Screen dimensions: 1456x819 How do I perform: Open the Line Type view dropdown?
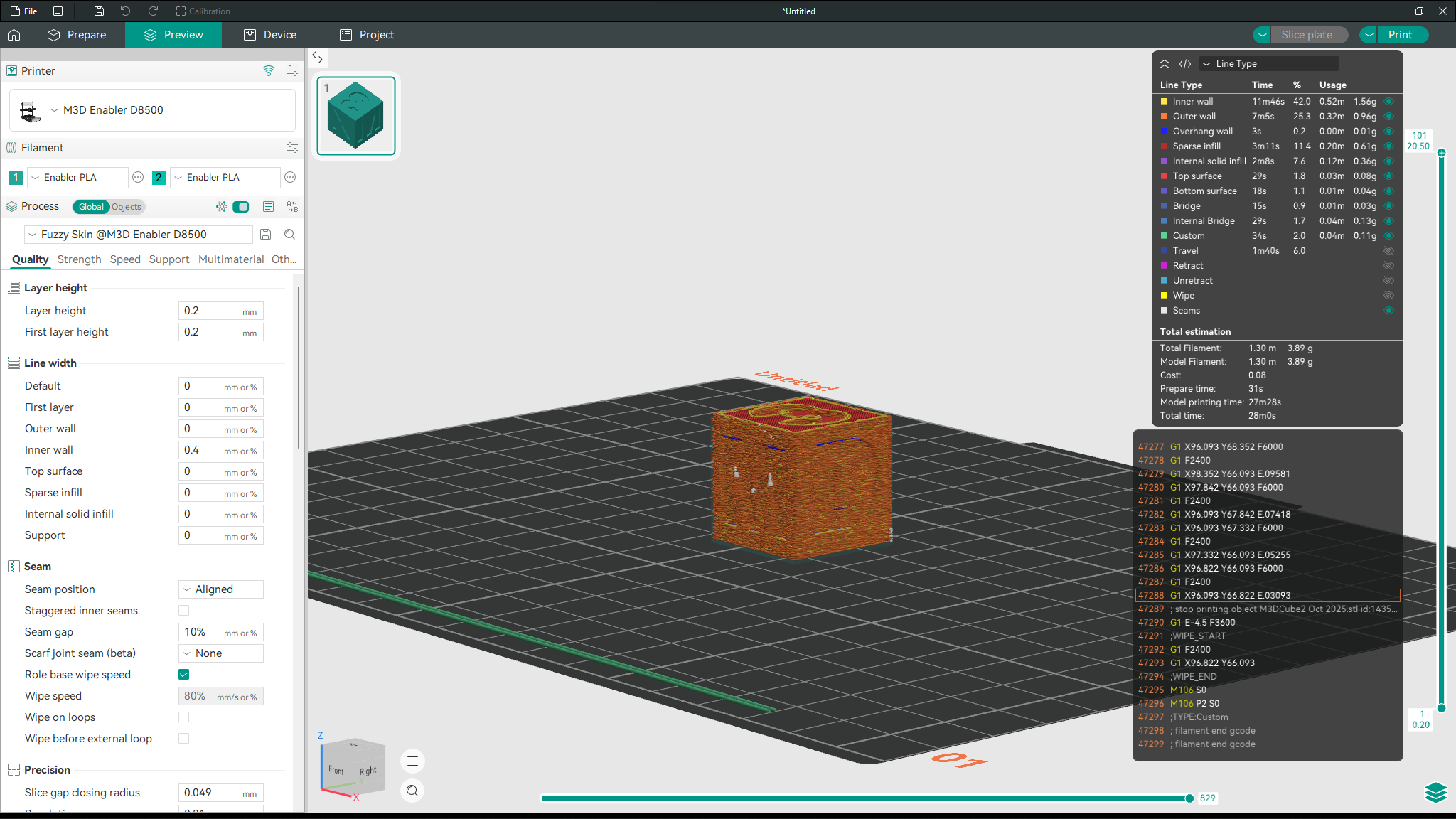[x=1268, y=64]
